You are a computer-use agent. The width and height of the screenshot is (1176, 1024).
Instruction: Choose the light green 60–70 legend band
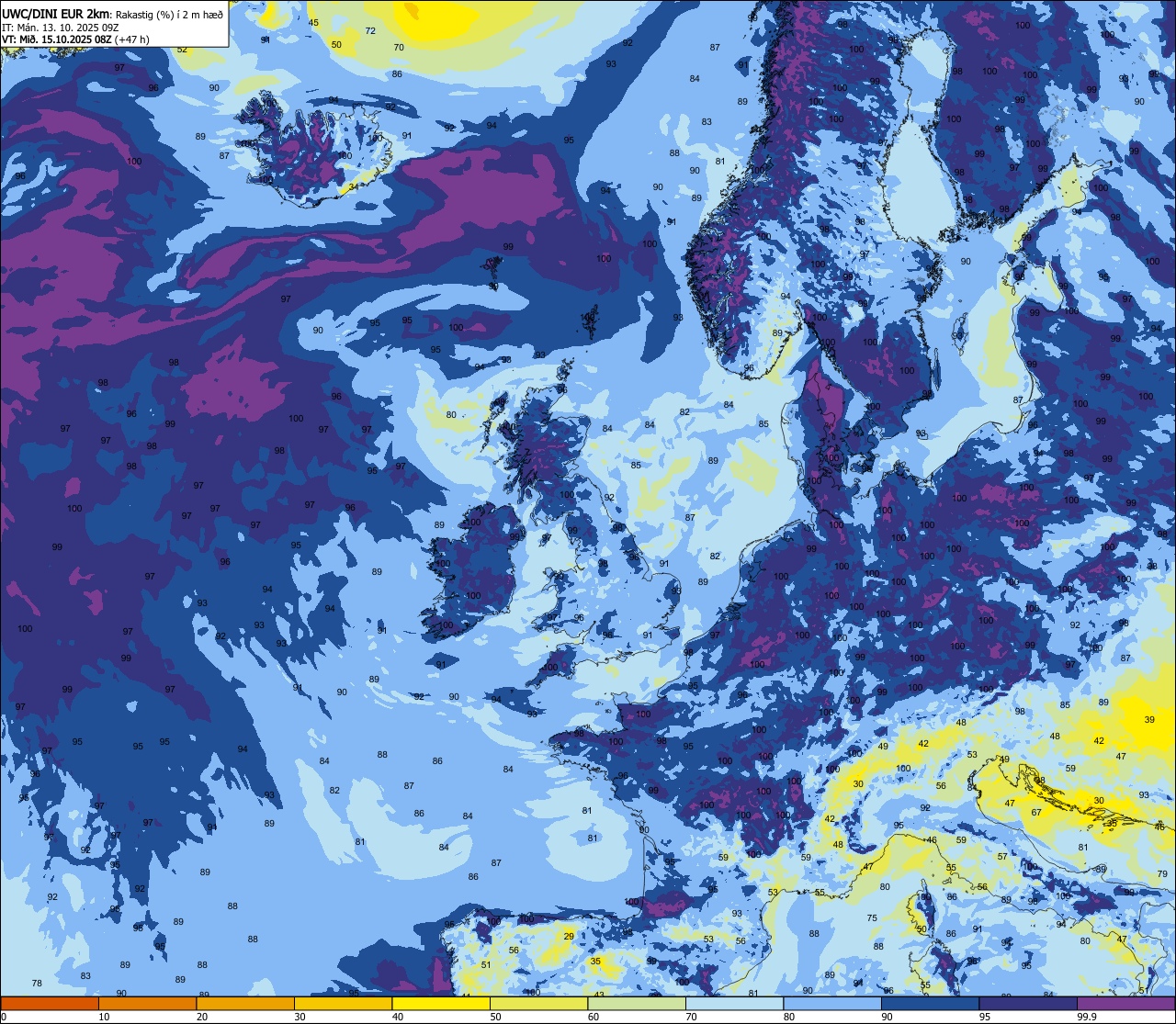[x=637, y=1004]
